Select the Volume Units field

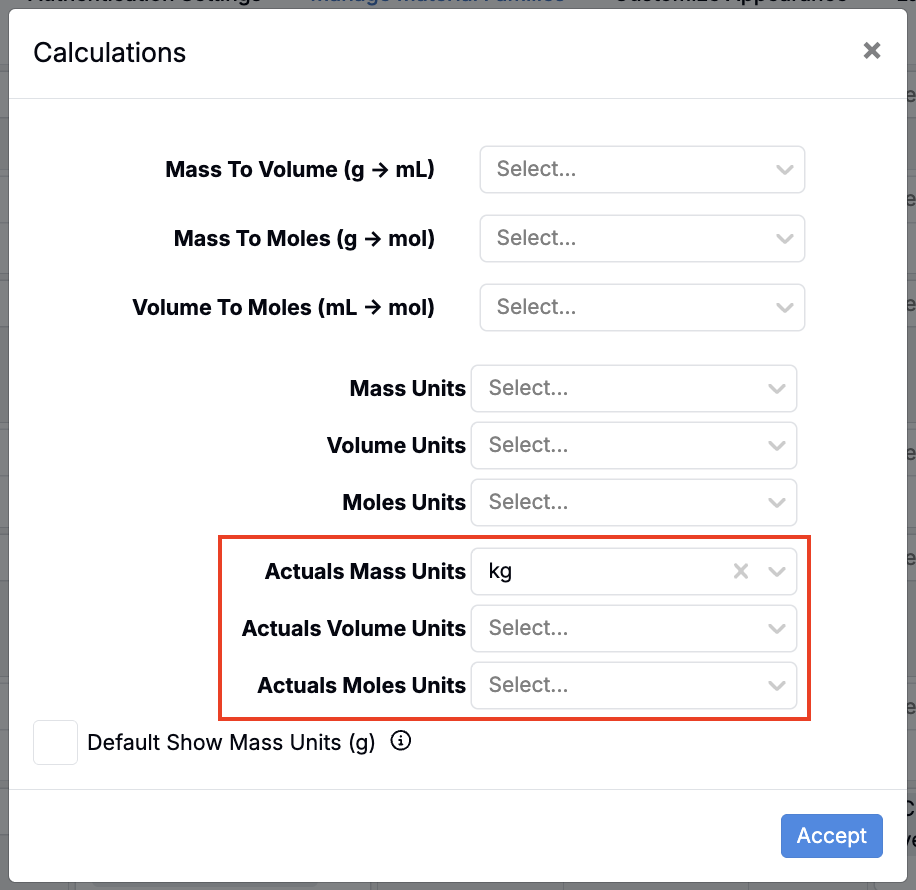(610, 445)
